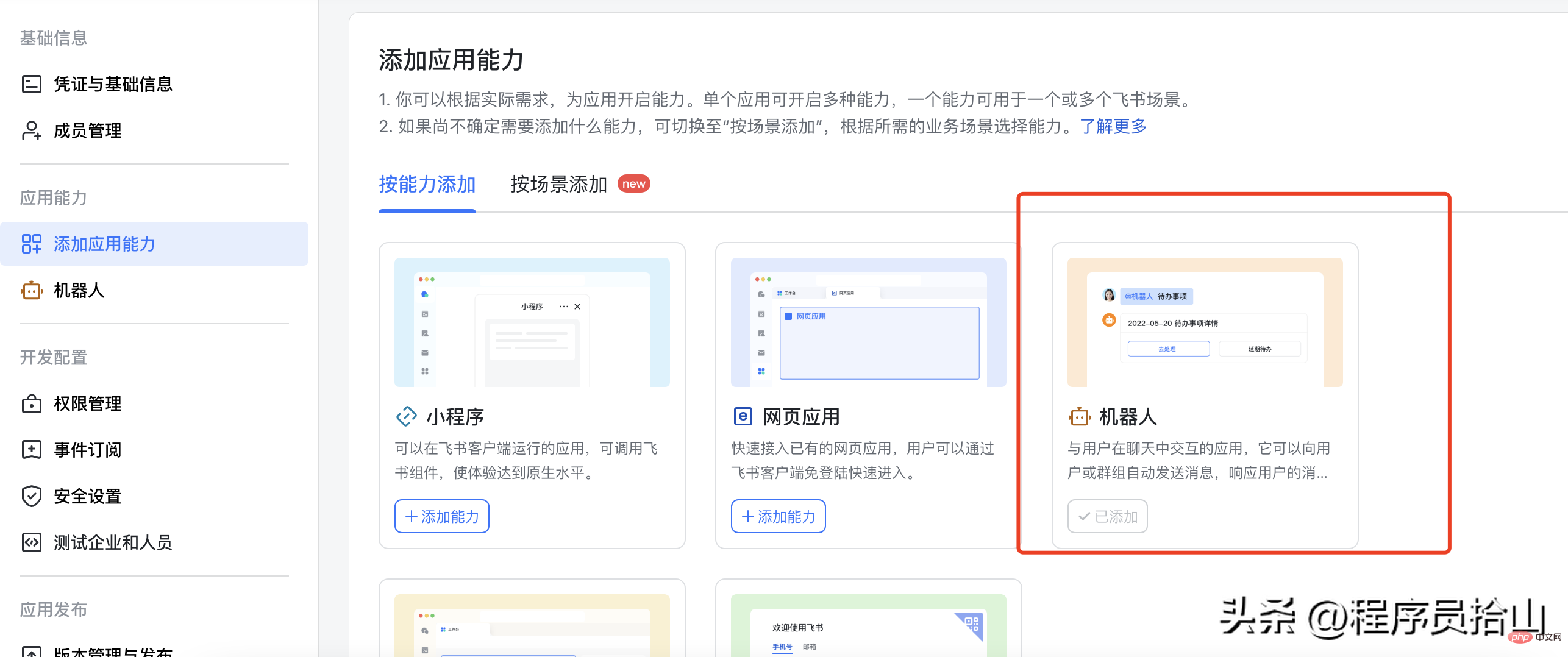The width and height of the screenshot is (1568, 657).
Task: Open the 了解更多 link
Action: pos(1113,127)
